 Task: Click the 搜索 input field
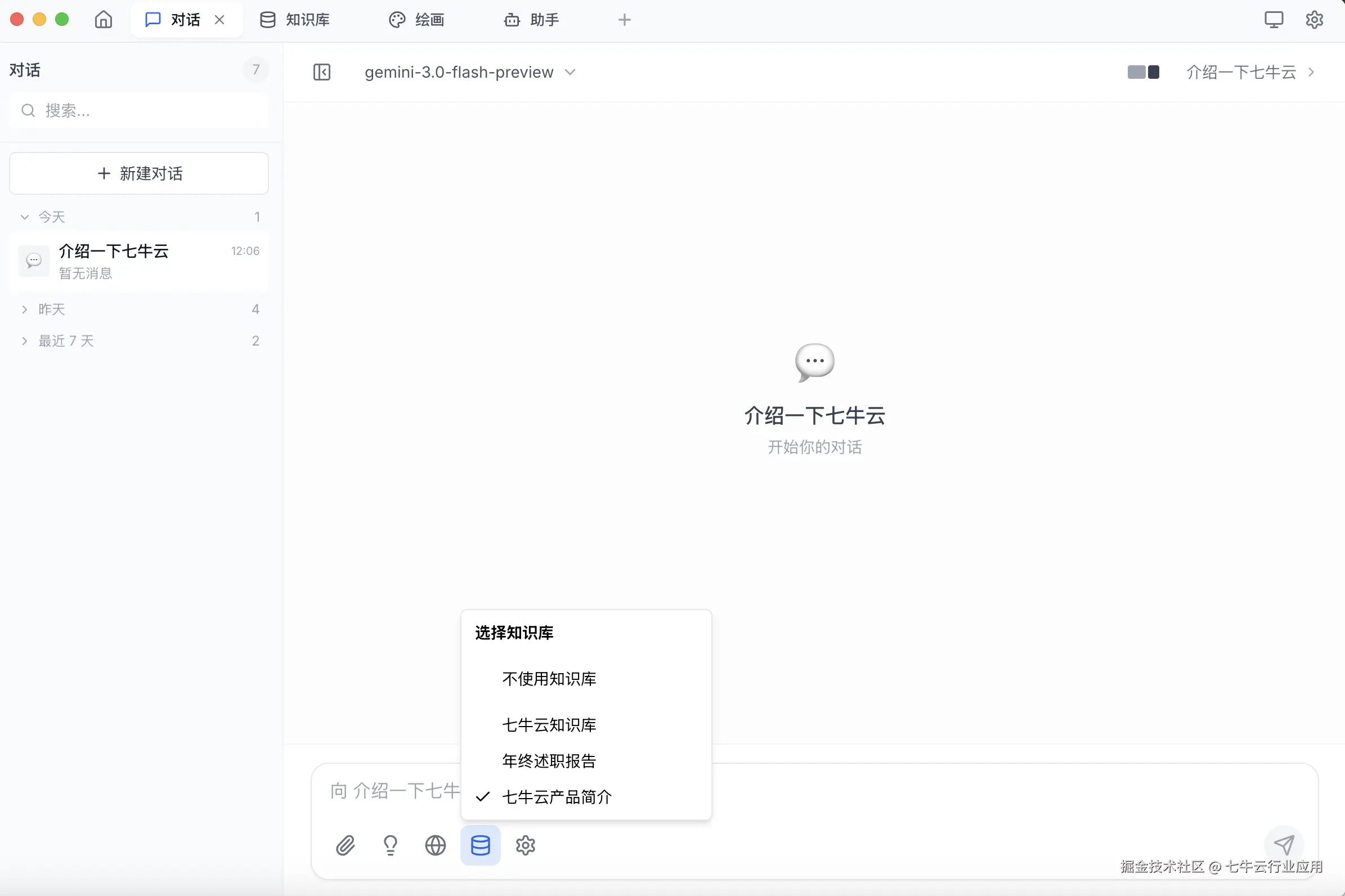click(139, 110)
